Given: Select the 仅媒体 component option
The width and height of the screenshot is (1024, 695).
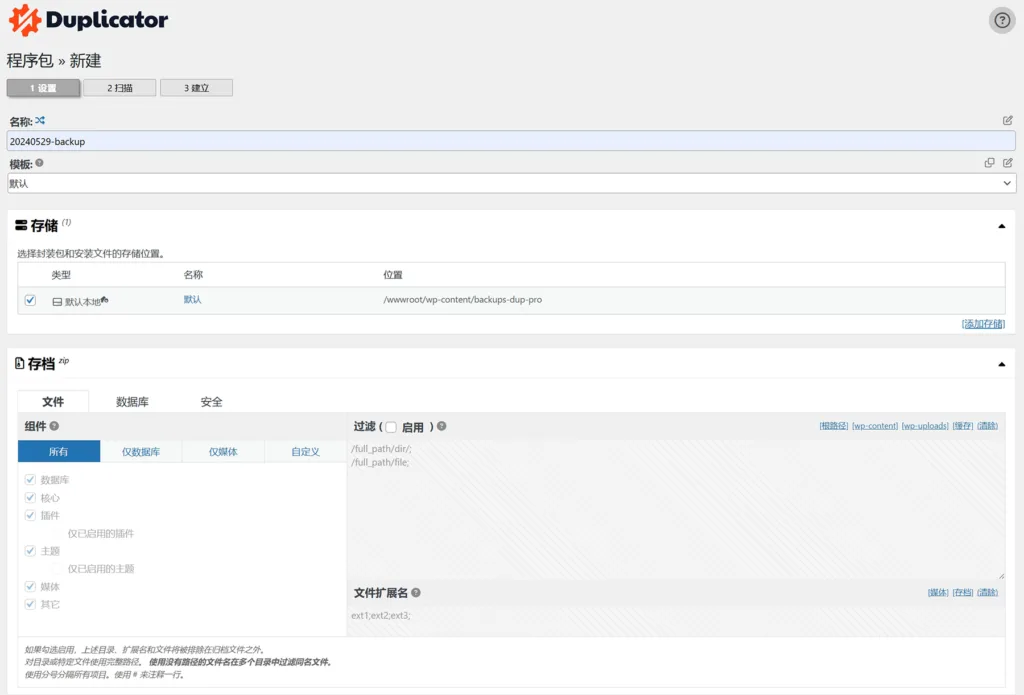Looking at the screenshot, I should point(223,452).
